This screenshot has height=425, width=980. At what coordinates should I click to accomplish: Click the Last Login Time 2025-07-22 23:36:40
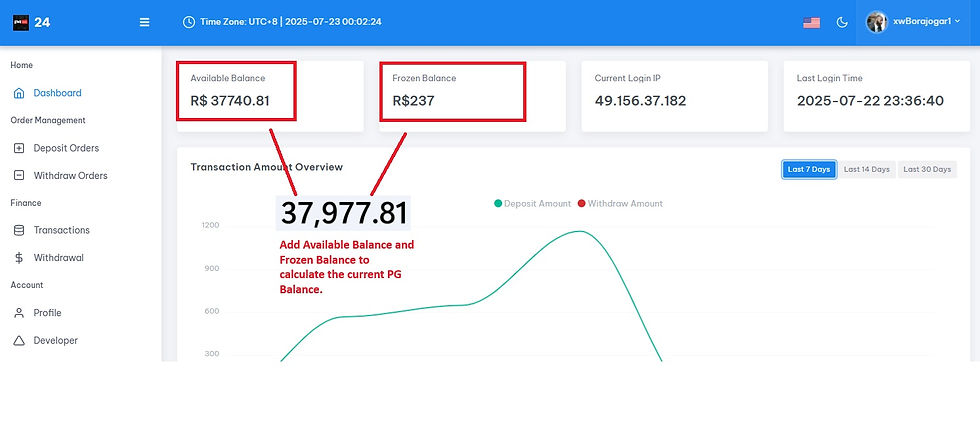[870, 101]
